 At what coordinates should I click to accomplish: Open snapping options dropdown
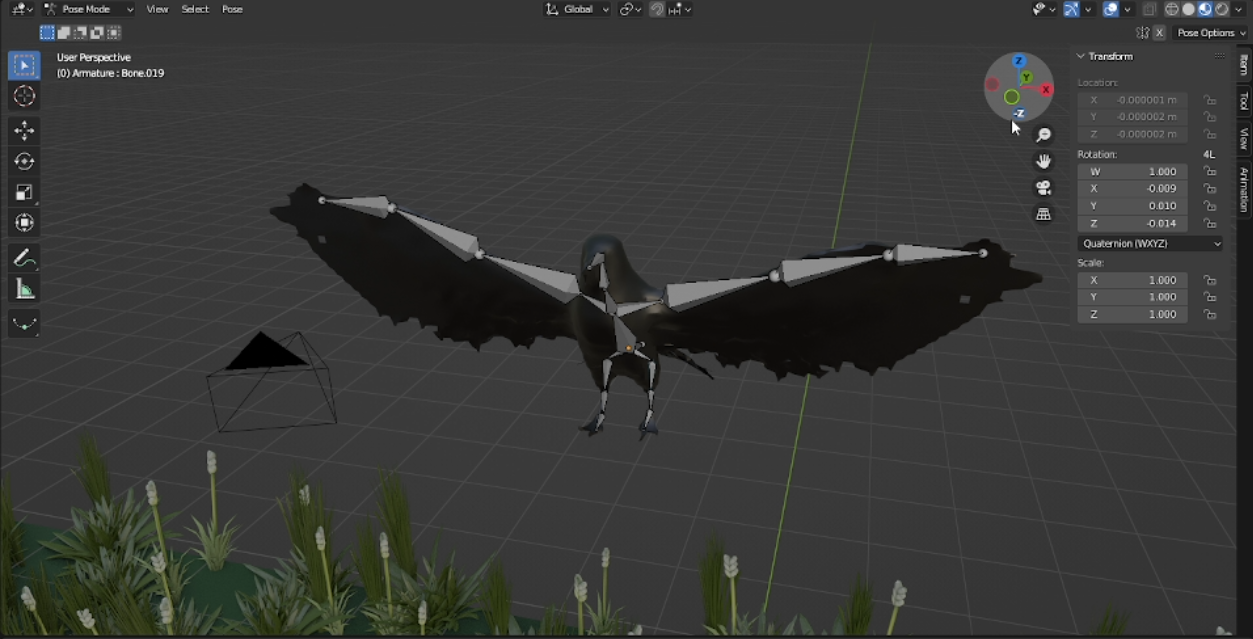click(x=680, y=9)
